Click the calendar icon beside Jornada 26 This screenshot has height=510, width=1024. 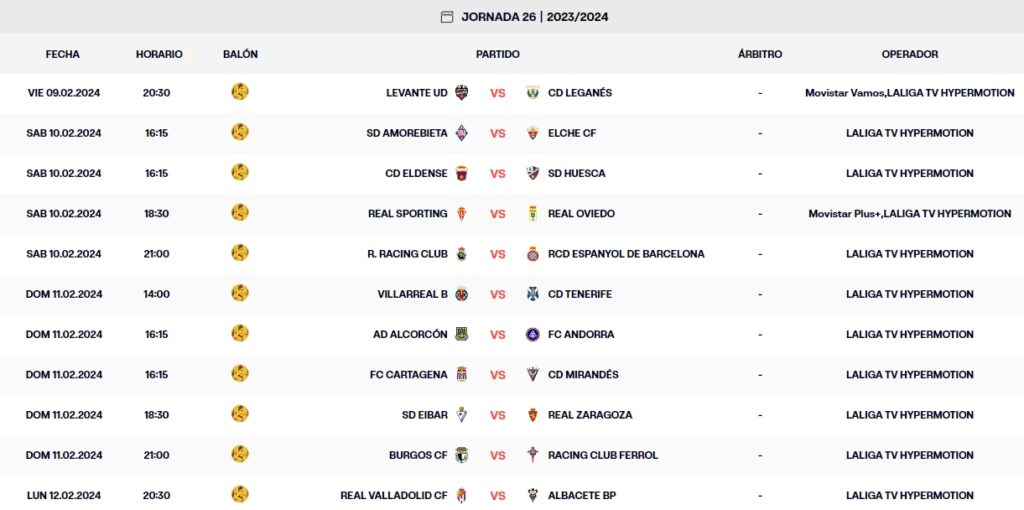[447, 17]
